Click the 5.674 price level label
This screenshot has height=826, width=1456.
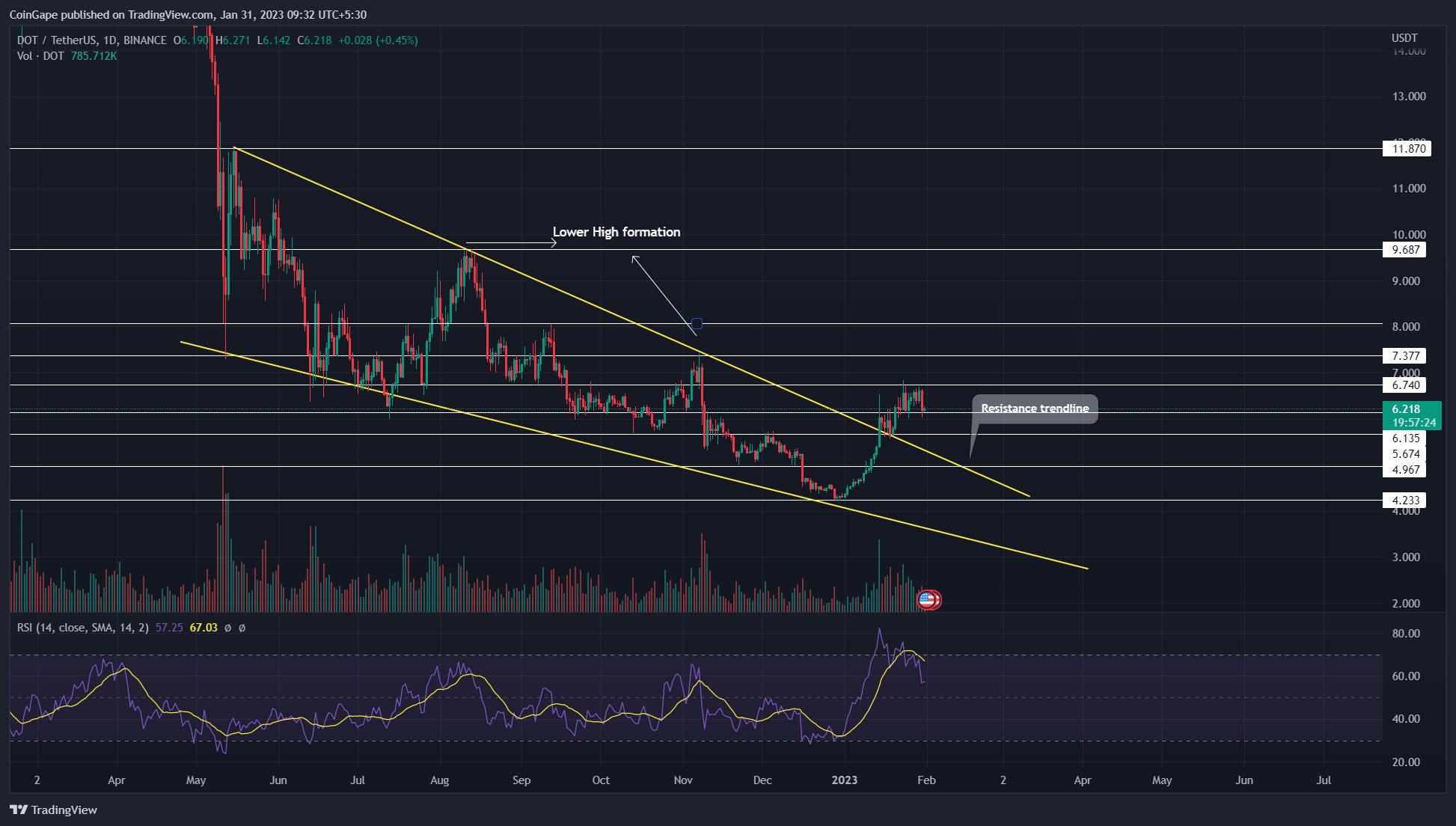coord(1404,454)
